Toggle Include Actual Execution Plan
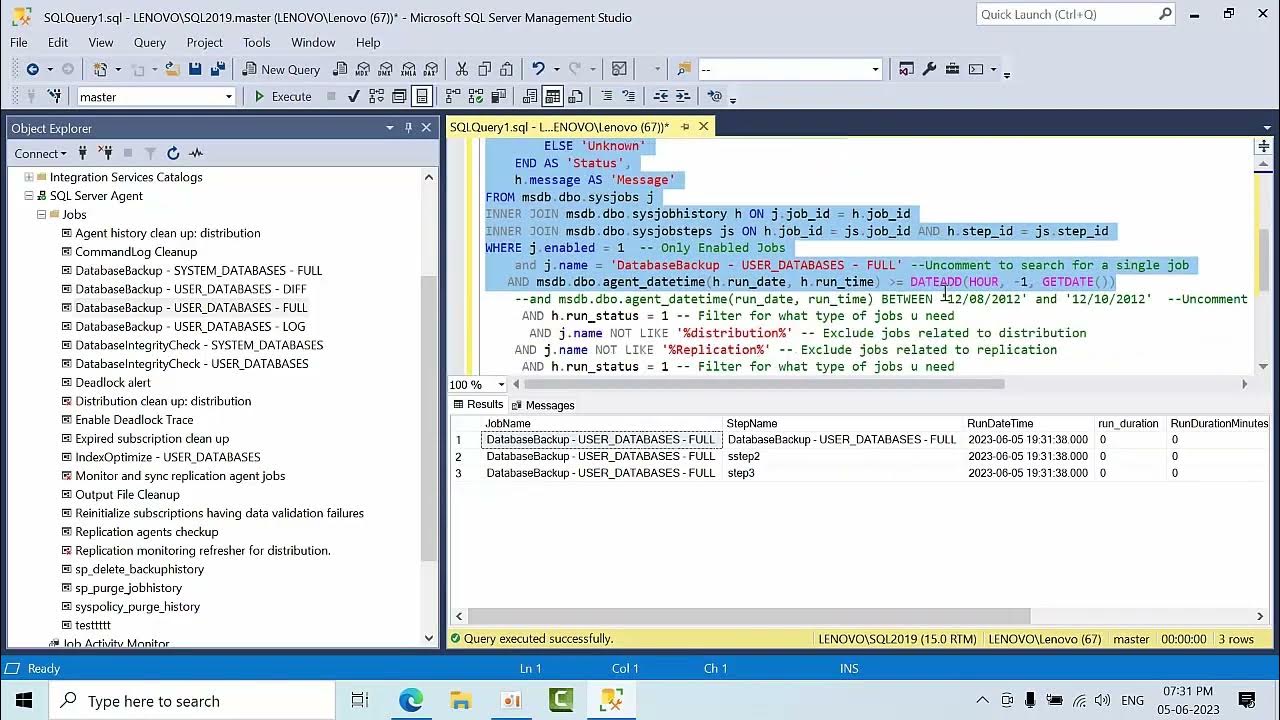Viewport: 1280px width, 720px height. pos(452,96)
